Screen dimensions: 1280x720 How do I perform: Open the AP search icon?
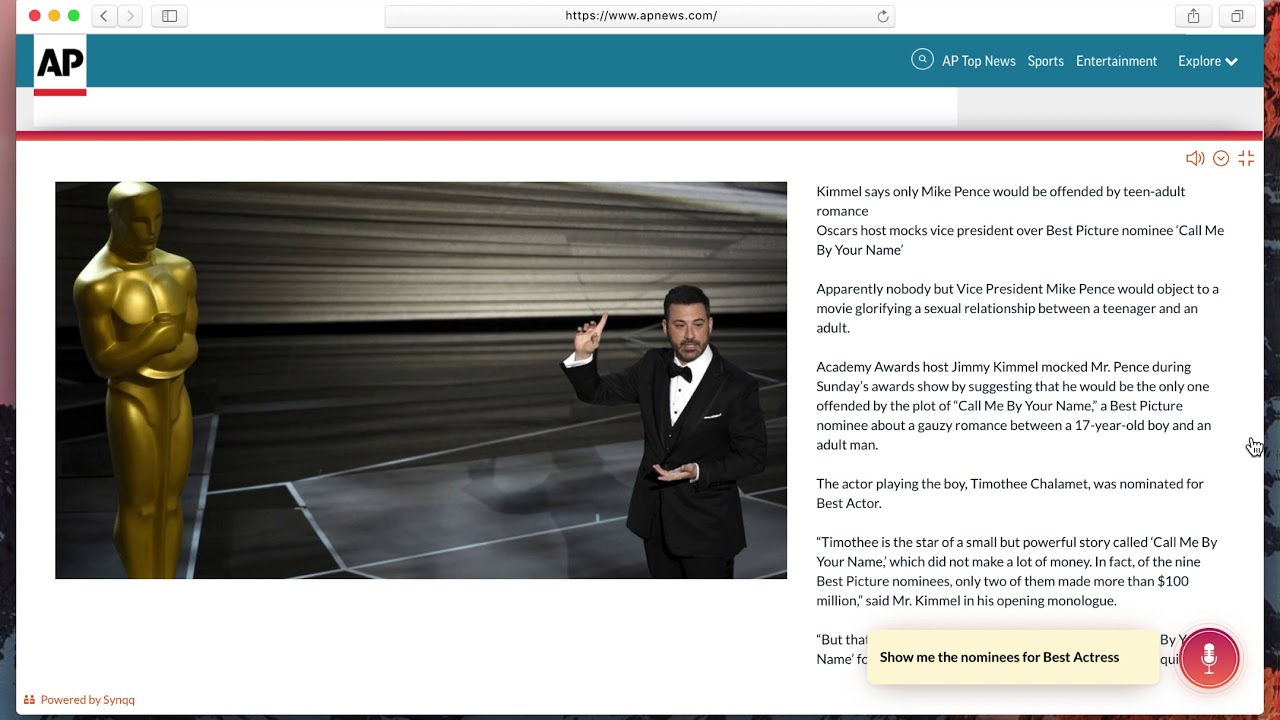point(922,60)
